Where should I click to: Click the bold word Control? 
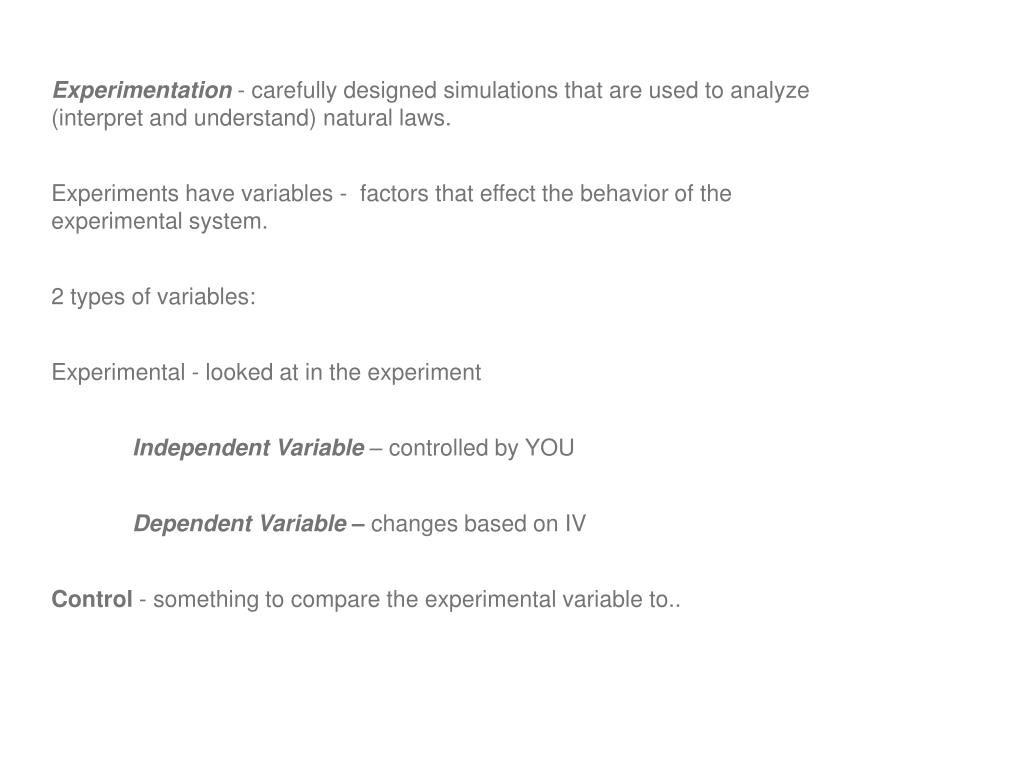click(x=92, y=600)
